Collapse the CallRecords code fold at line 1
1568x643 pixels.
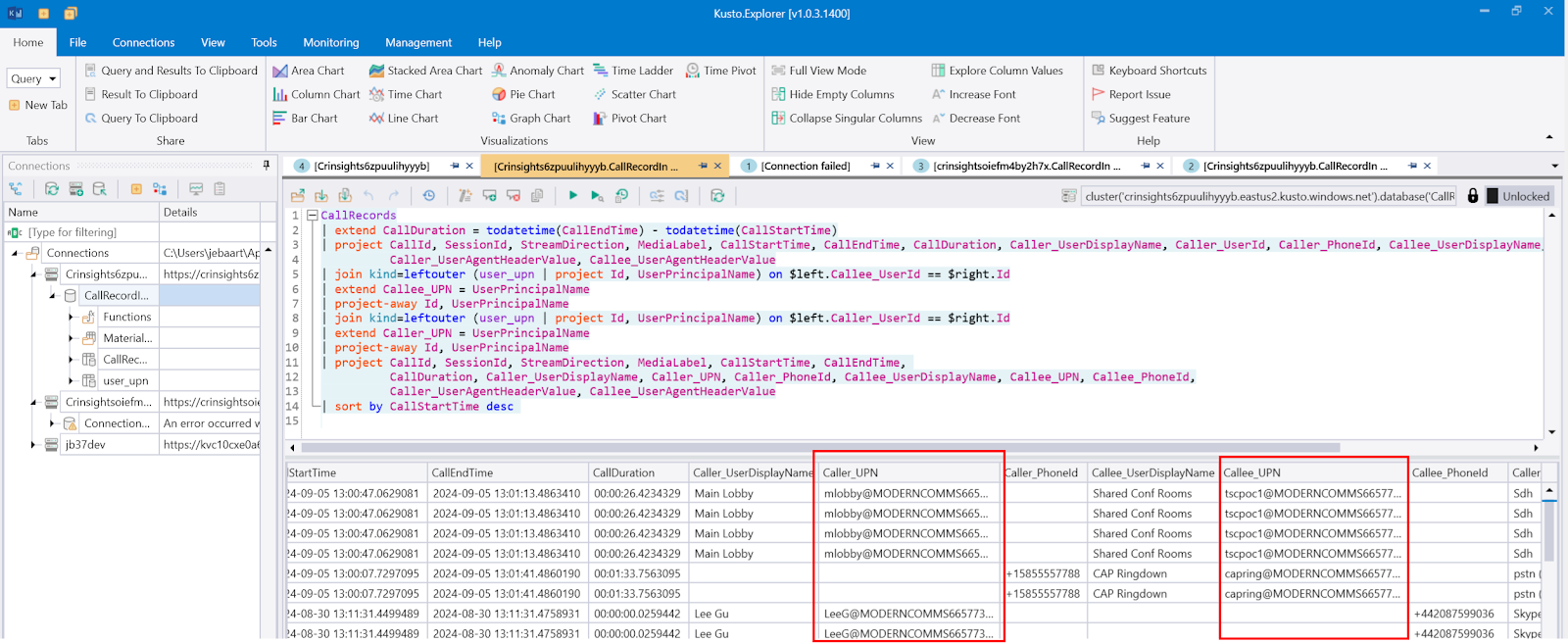pyautogui.click(x=313, y=215)
